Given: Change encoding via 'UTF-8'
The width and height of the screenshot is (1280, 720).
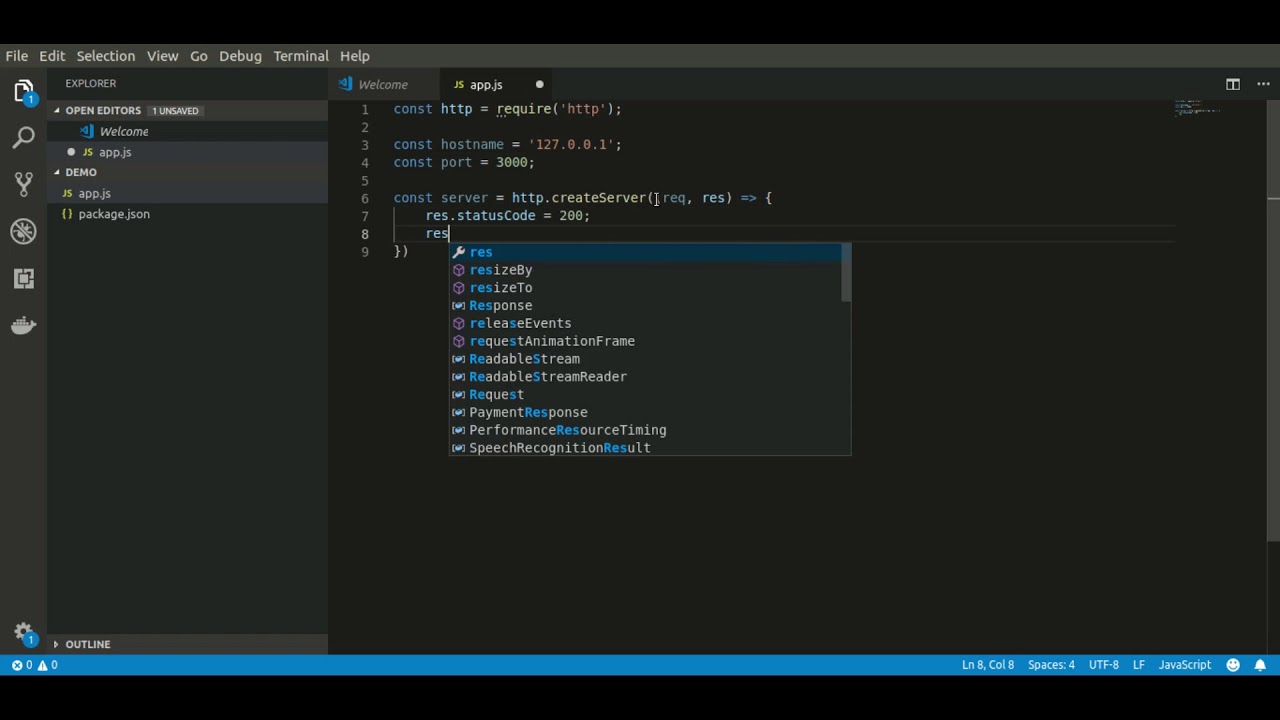Looking at the screenshot, I should (1103, 665).
